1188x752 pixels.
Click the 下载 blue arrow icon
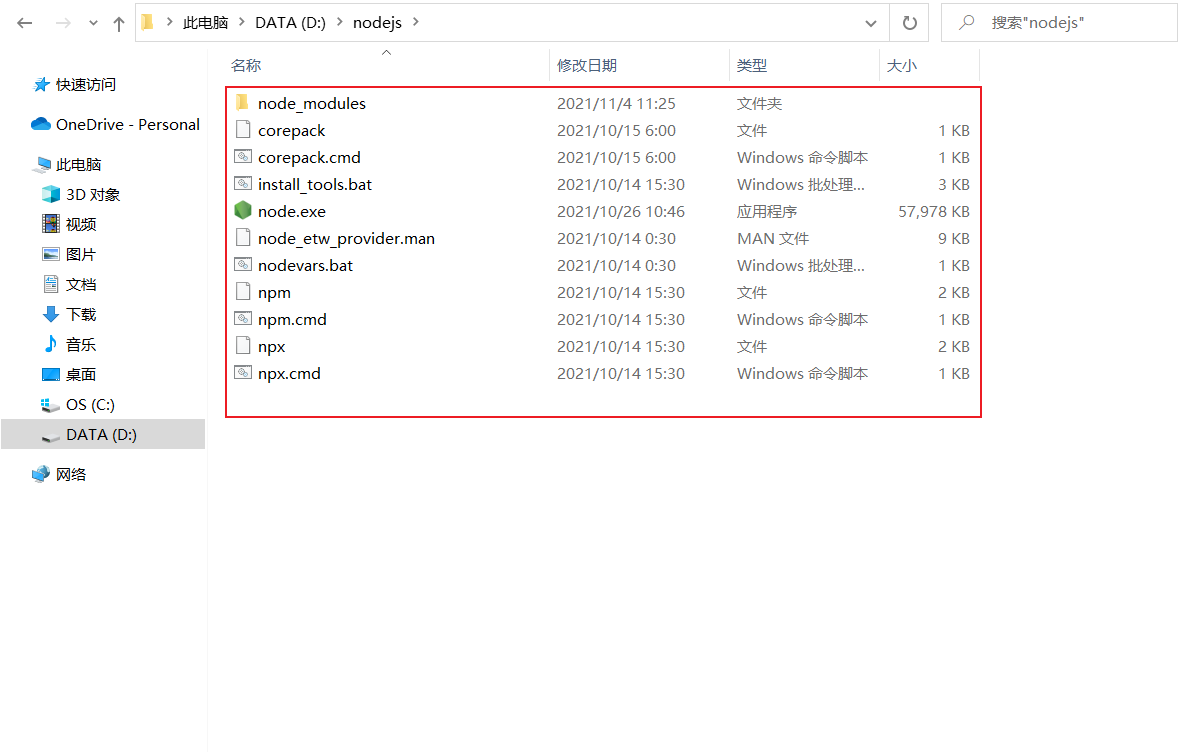click(51, 314)
